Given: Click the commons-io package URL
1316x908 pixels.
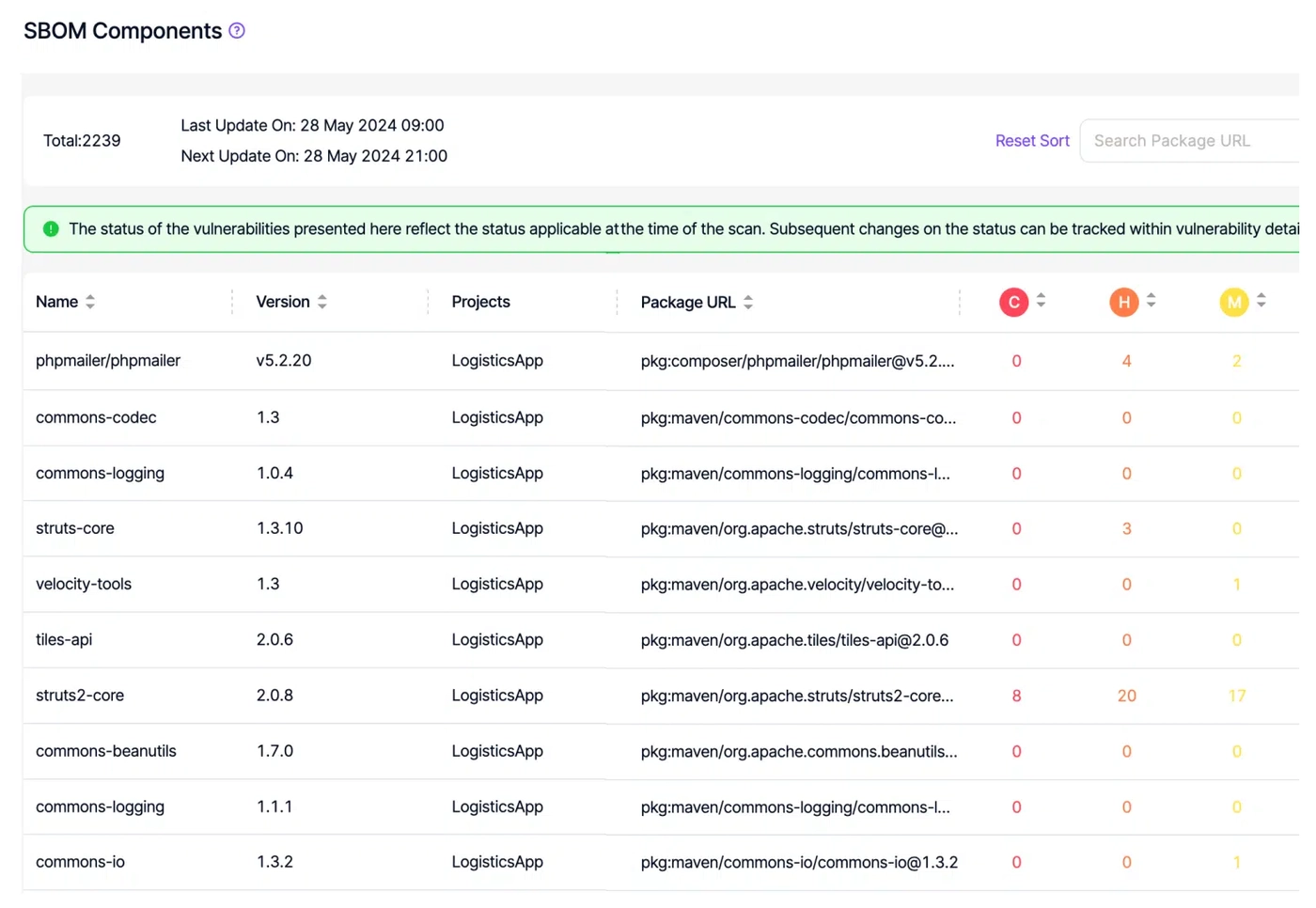Looking at the screenshot, I should click(x=799, y=863).
